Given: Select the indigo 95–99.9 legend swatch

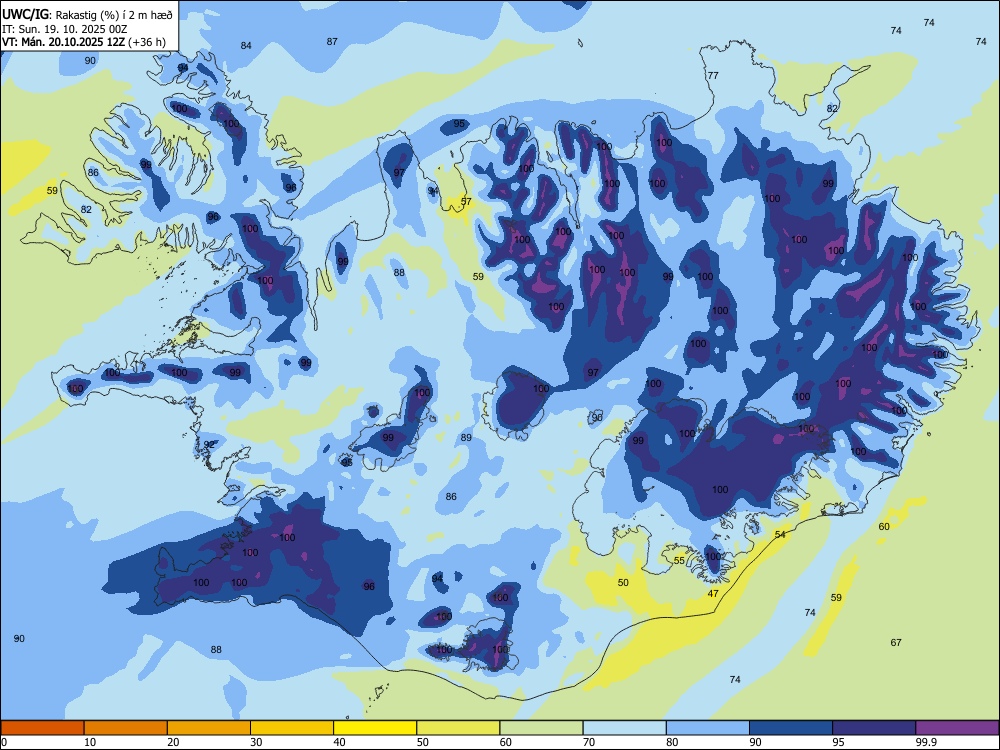Looking at the screenshot, I should 874,728.
